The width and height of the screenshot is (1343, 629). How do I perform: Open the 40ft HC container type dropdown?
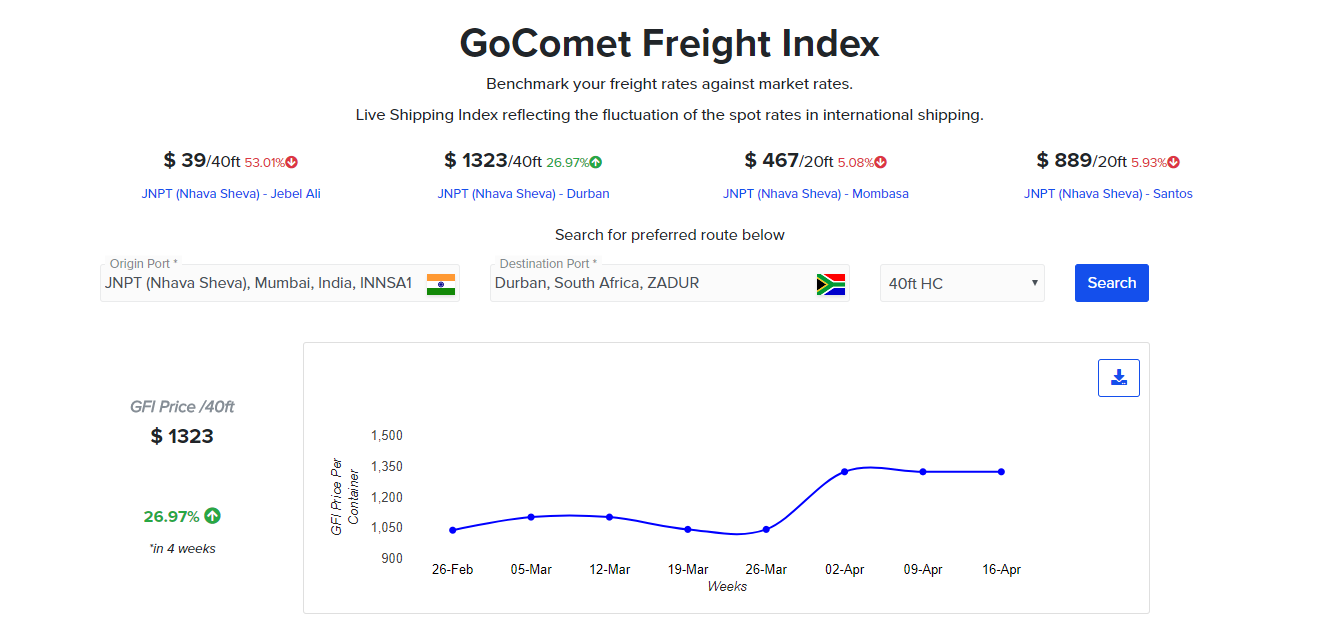pos(961,283)
